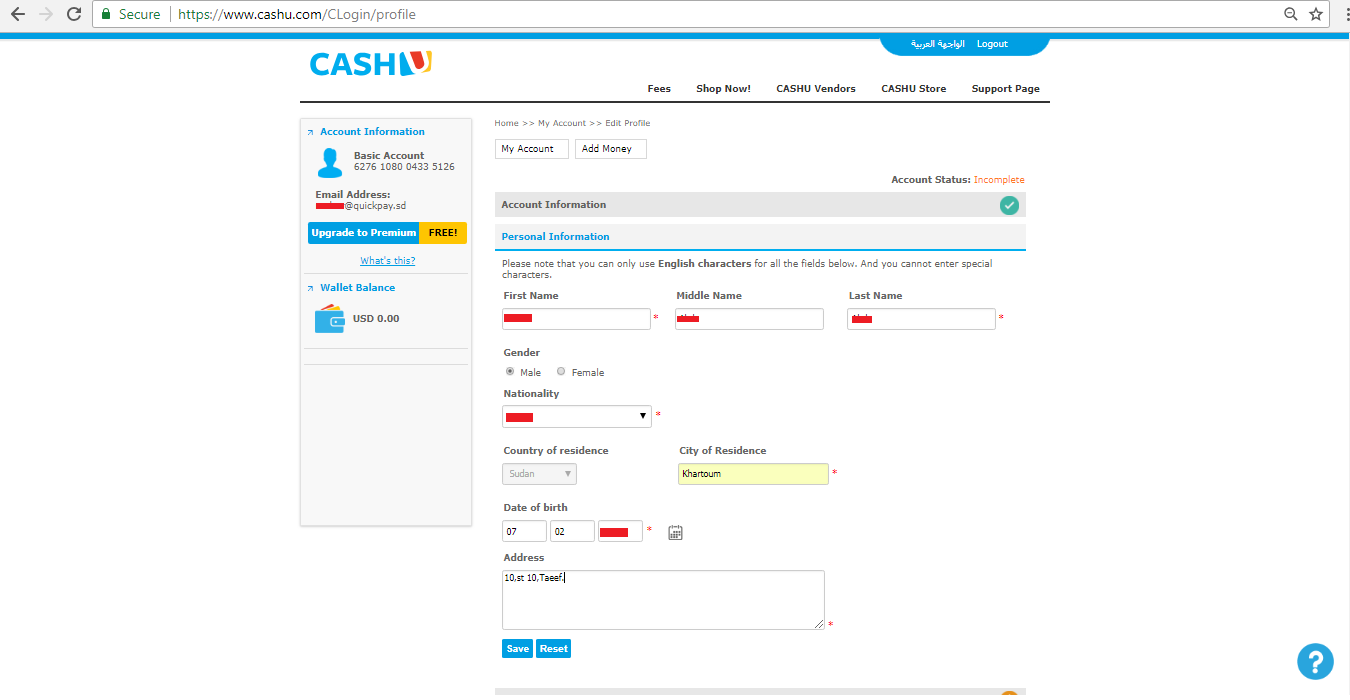Click the wallet icon beside USD balance
The width and height of the screenshot is (1350, 700).
(329, 319)
